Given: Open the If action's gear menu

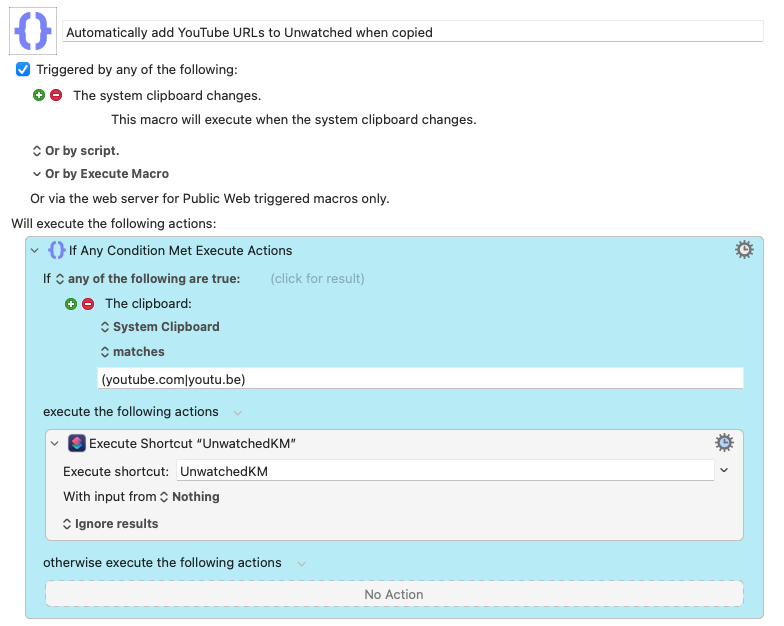Looking at the screenshot, I should point(744,250).
